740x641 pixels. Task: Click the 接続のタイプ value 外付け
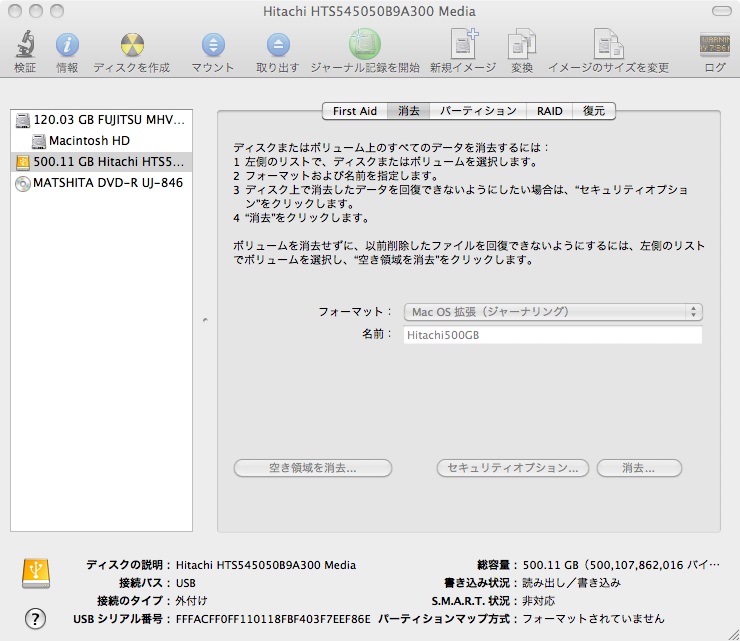pyautogui.click(x=191, y=601)
